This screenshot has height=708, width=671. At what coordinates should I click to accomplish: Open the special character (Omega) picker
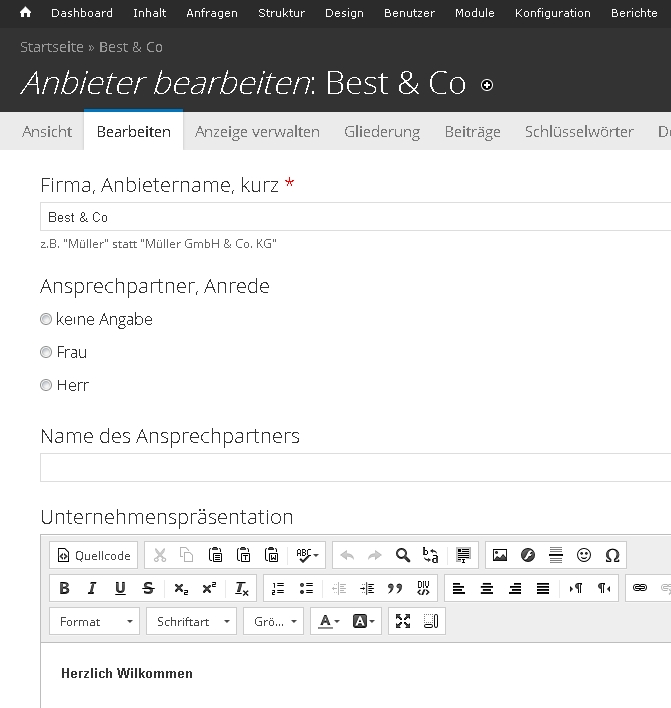pos(612,555)
